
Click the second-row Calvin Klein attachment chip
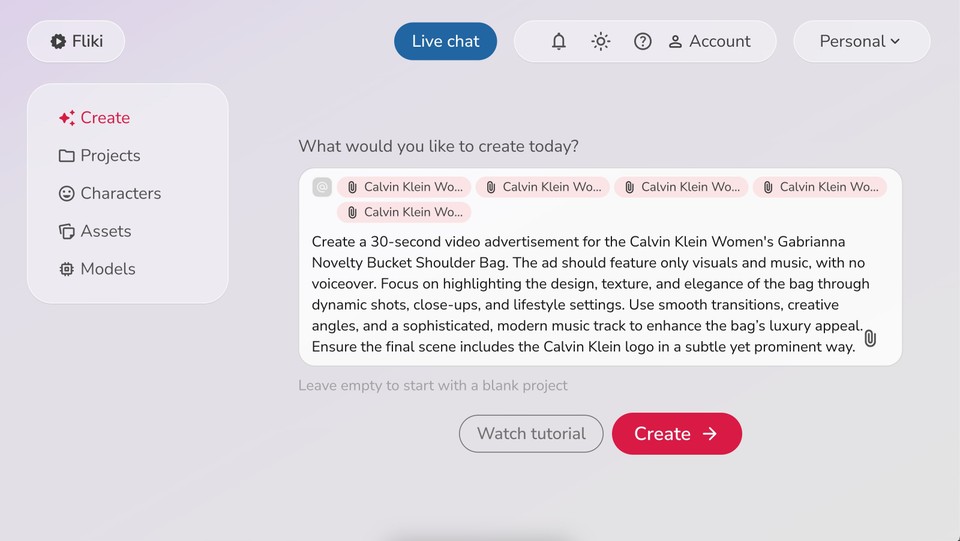(x=404, y=212)
